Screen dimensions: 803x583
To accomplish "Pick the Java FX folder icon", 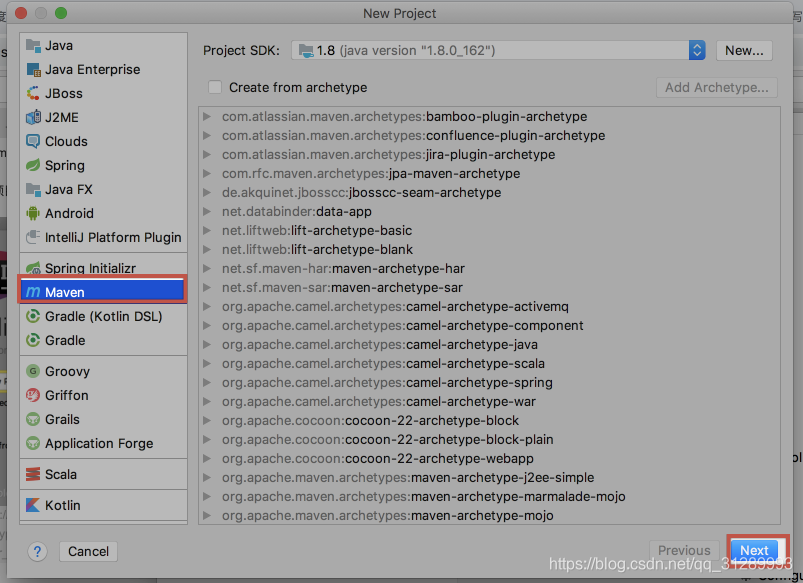I will 33,190.
